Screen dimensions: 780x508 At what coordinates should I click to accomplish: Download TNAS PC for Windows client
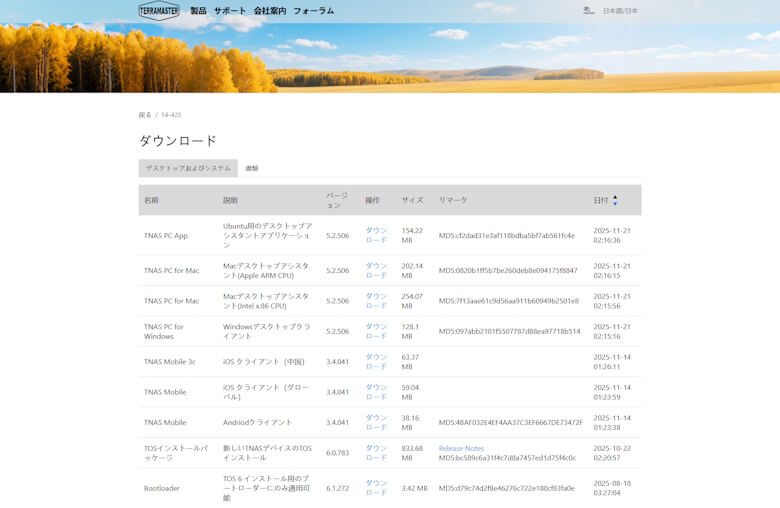[376, 331]
